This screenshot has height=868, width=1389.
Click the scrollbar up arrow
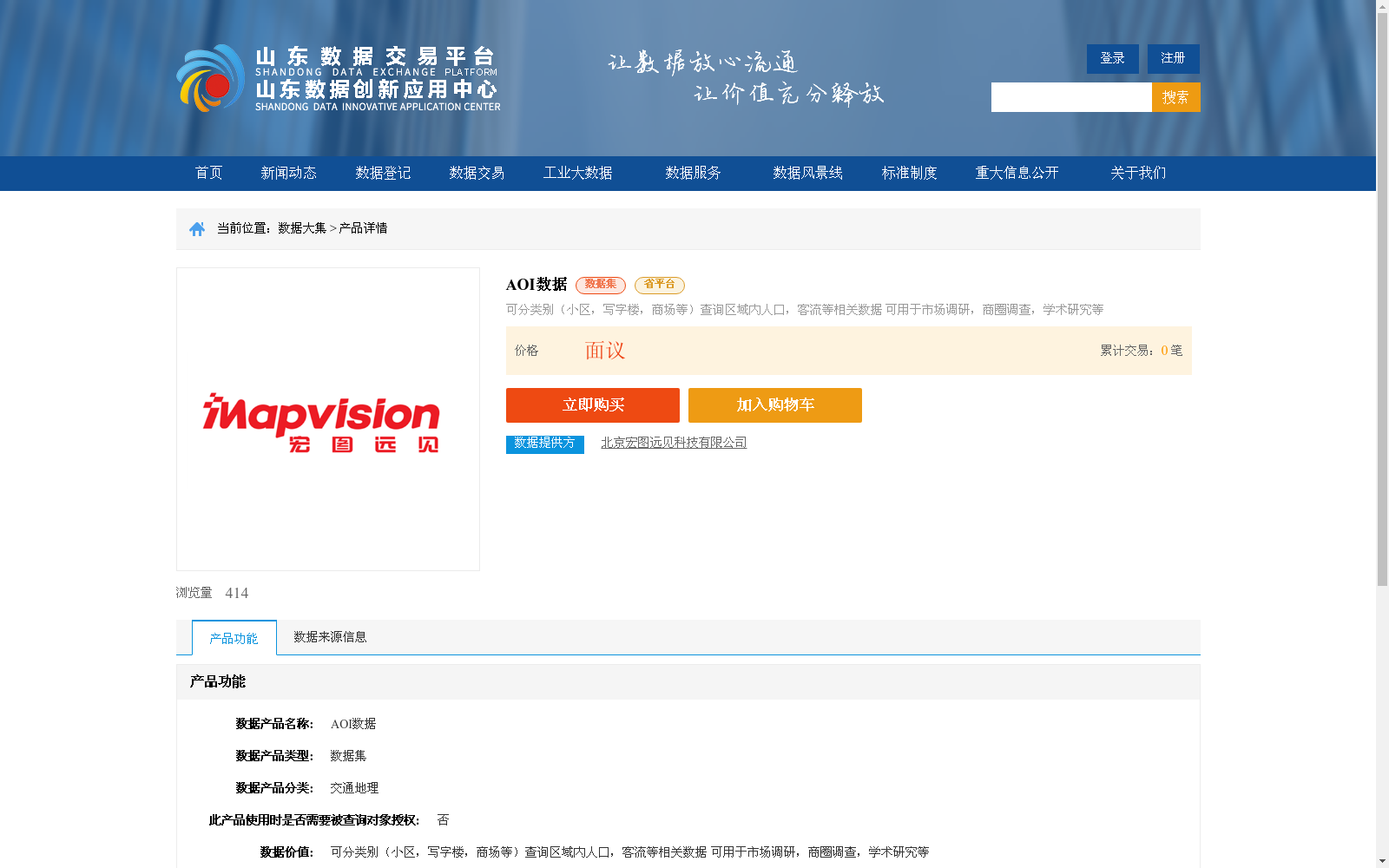point(1382,7)
